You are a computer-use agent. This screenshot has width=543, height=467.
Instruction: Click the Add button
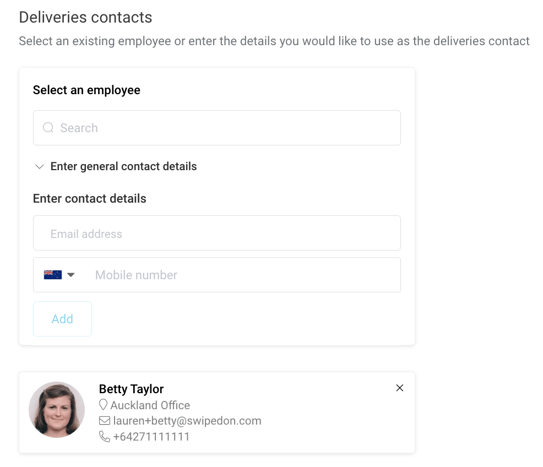click(x=62, y=319)
